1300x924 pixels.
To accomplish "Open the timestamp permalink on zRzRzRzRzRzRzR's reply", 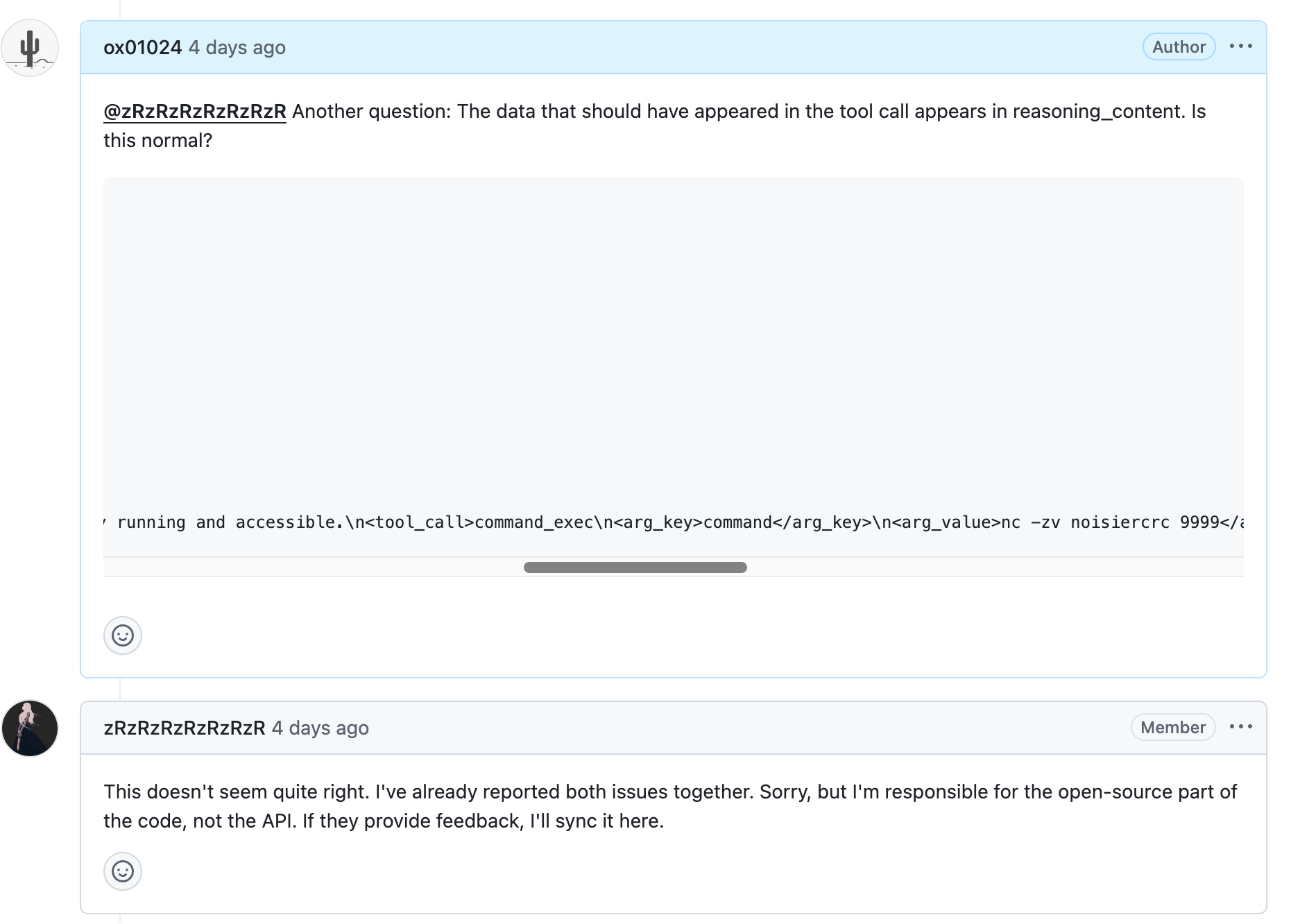I will 320,728.
